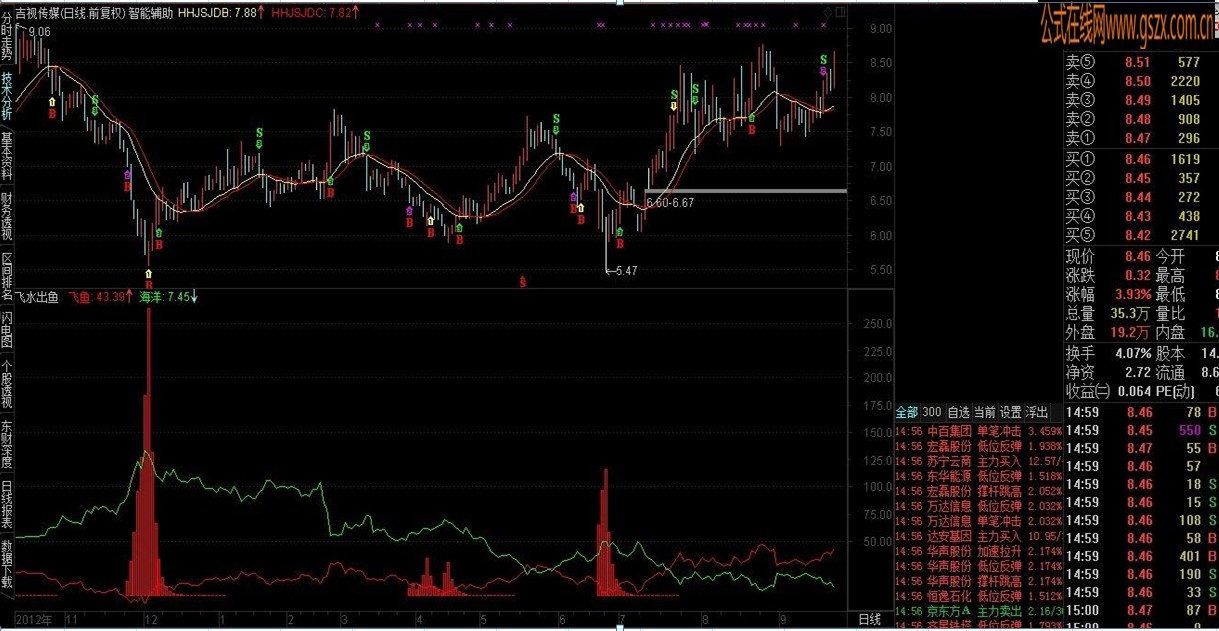
Task: Select the 全部 alert filter tab
Action: tap(906, 412)
